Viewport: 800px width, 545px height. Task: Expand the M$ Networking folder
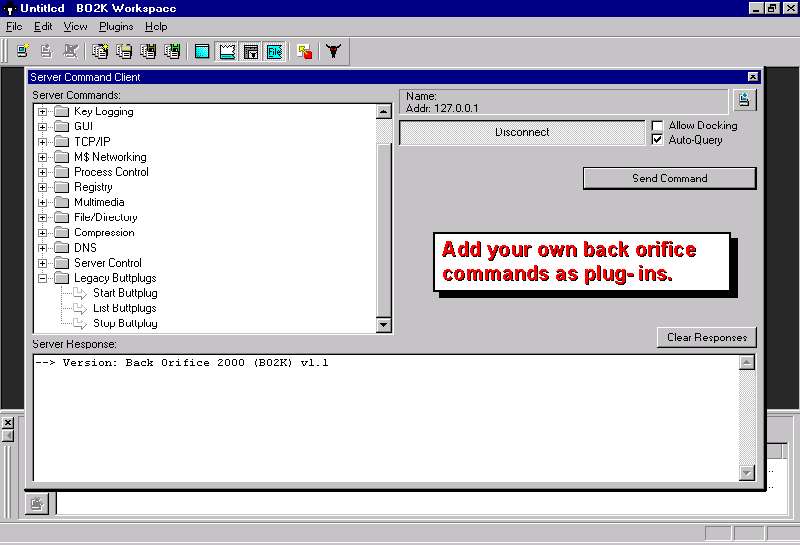point(43,157)
